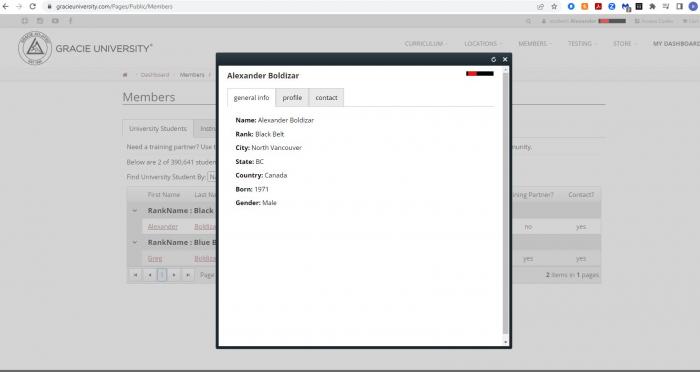Image resolution: width=700 pixels, height=372 pixels.
Task: Open the Chrome profile avatar
Action: [x=693, y=7]
